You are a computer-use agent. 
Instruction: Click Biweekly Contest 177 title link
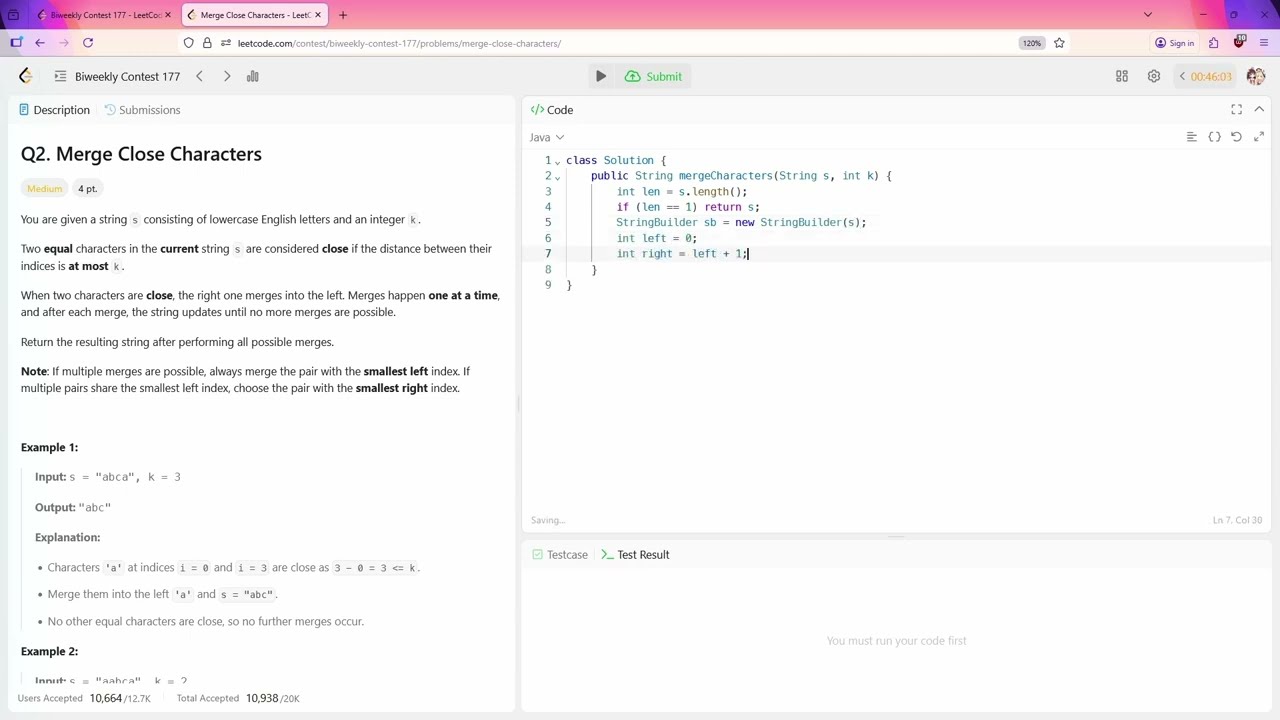click(127, 76)
